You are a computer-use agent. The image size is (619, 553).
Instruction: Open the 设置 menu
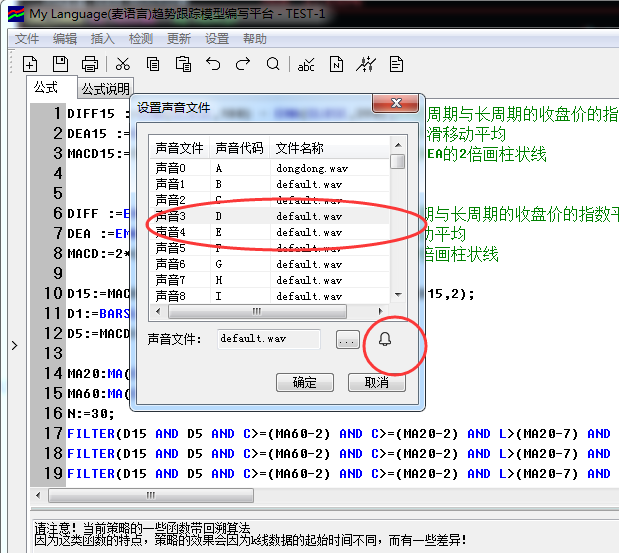(217, 38)
